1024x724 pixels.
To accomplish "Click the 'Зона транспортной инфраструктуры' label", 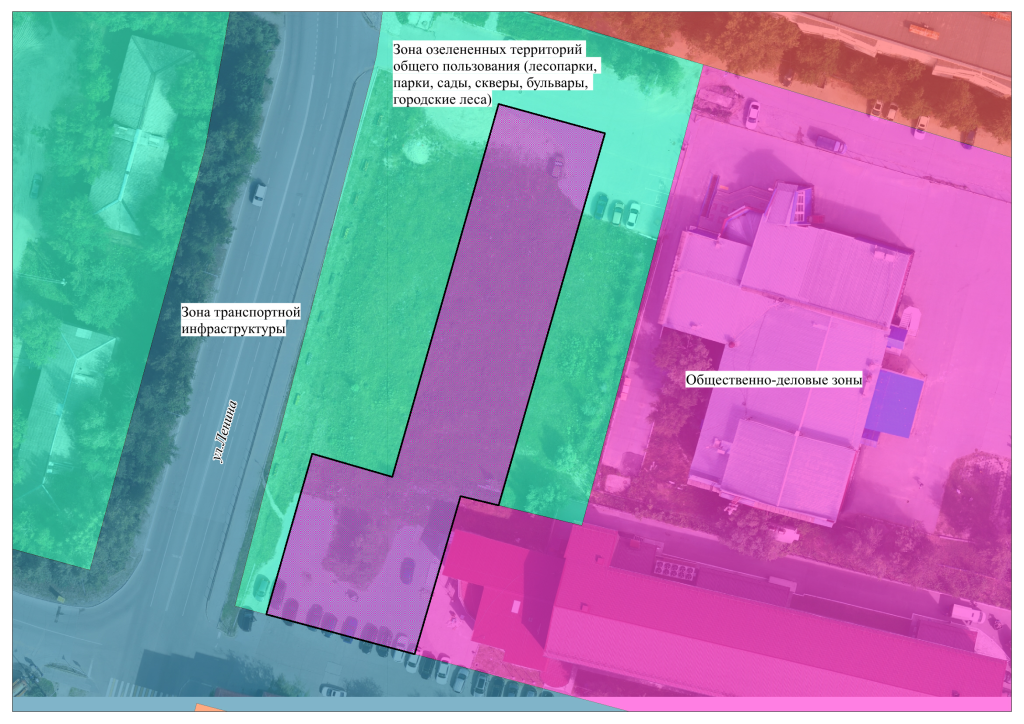I will coord(241,320).
